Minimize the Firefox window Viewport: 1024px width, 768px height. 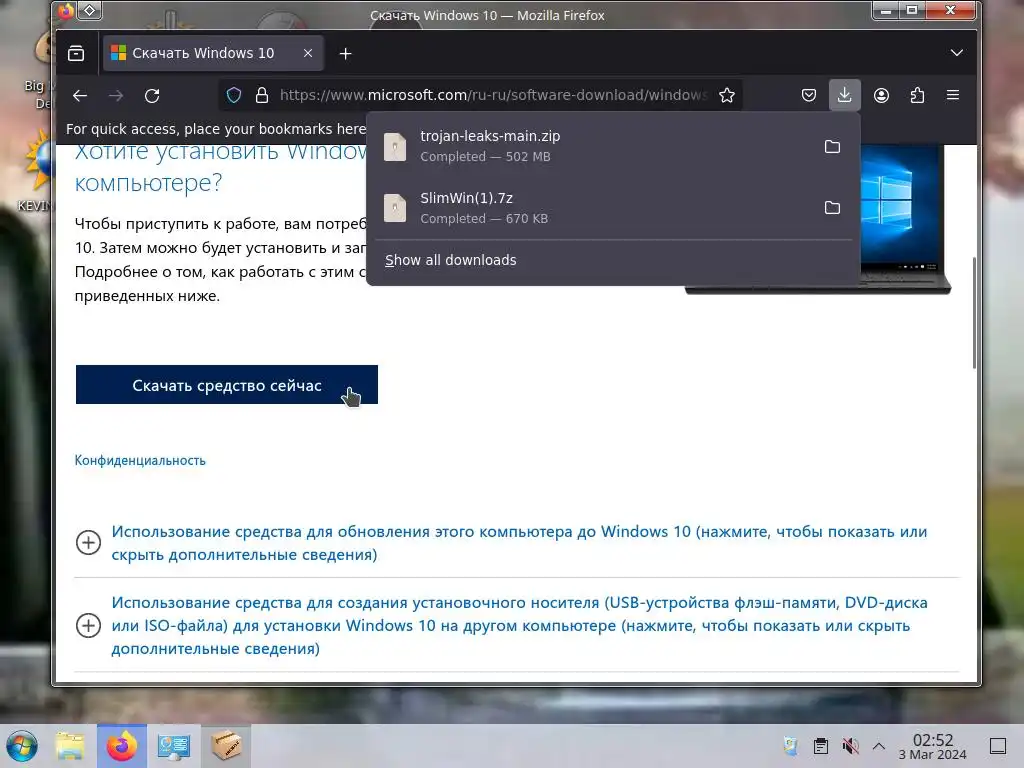886,10
